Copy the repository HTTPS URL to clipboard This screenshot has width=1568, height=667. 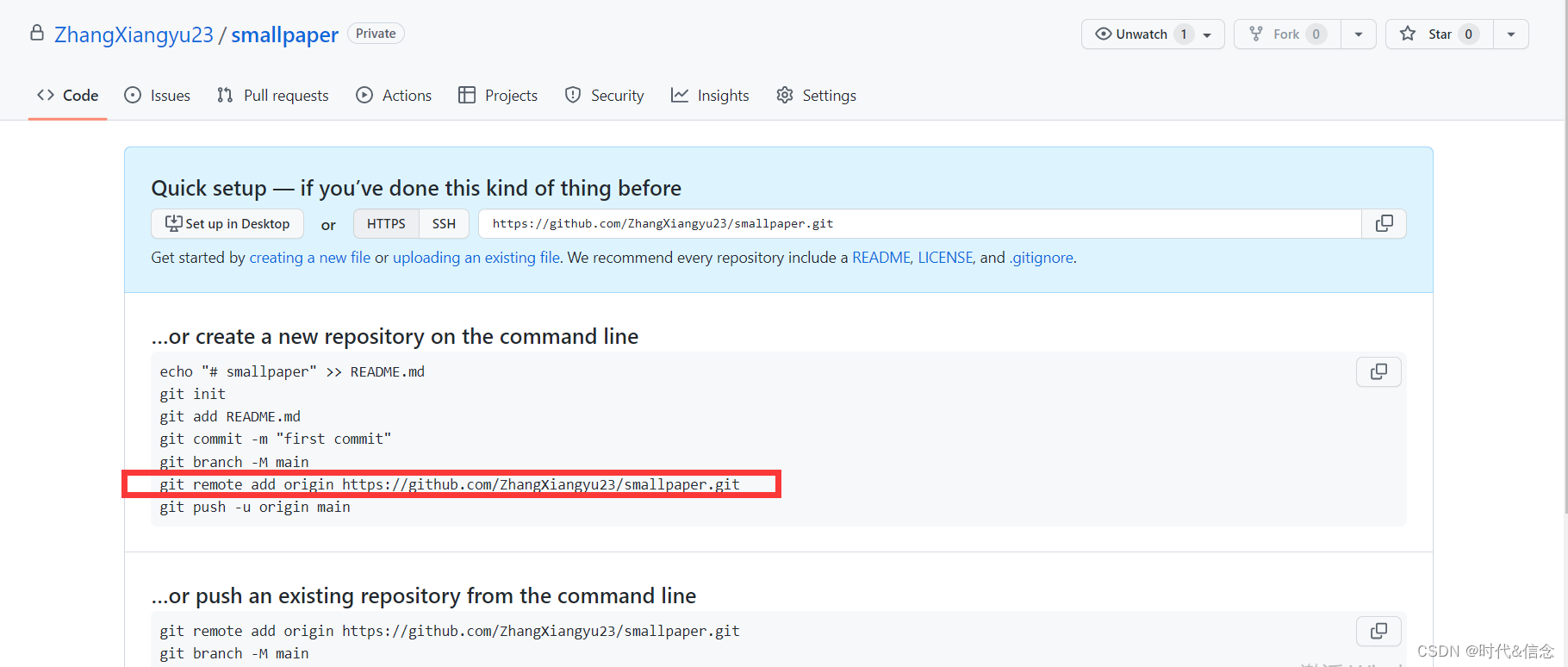tap(1384, 224)
